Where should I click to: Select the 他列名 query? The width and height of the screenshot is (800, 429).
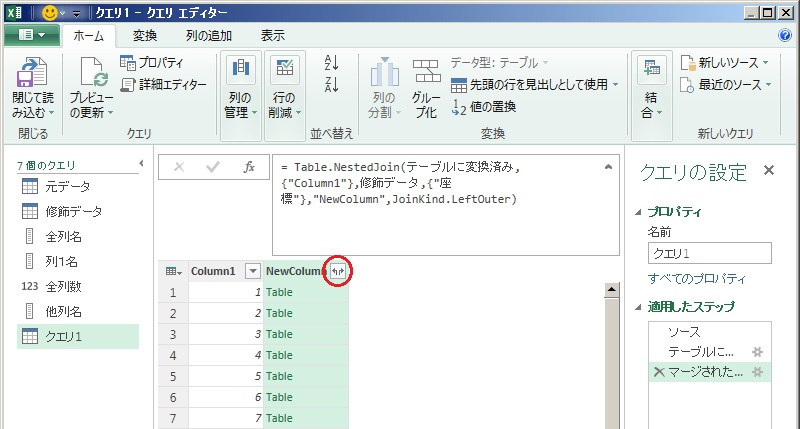[78, 312]
